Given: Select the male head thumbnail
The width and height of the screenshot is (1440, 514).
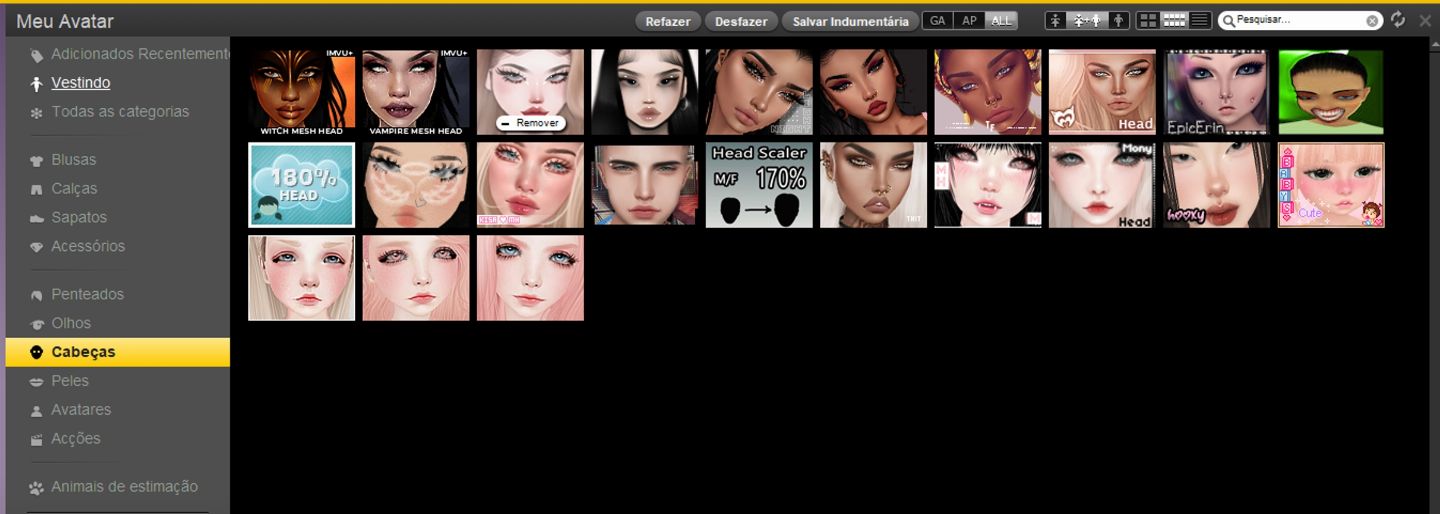Looking at the screenshot, I should 645,185.
